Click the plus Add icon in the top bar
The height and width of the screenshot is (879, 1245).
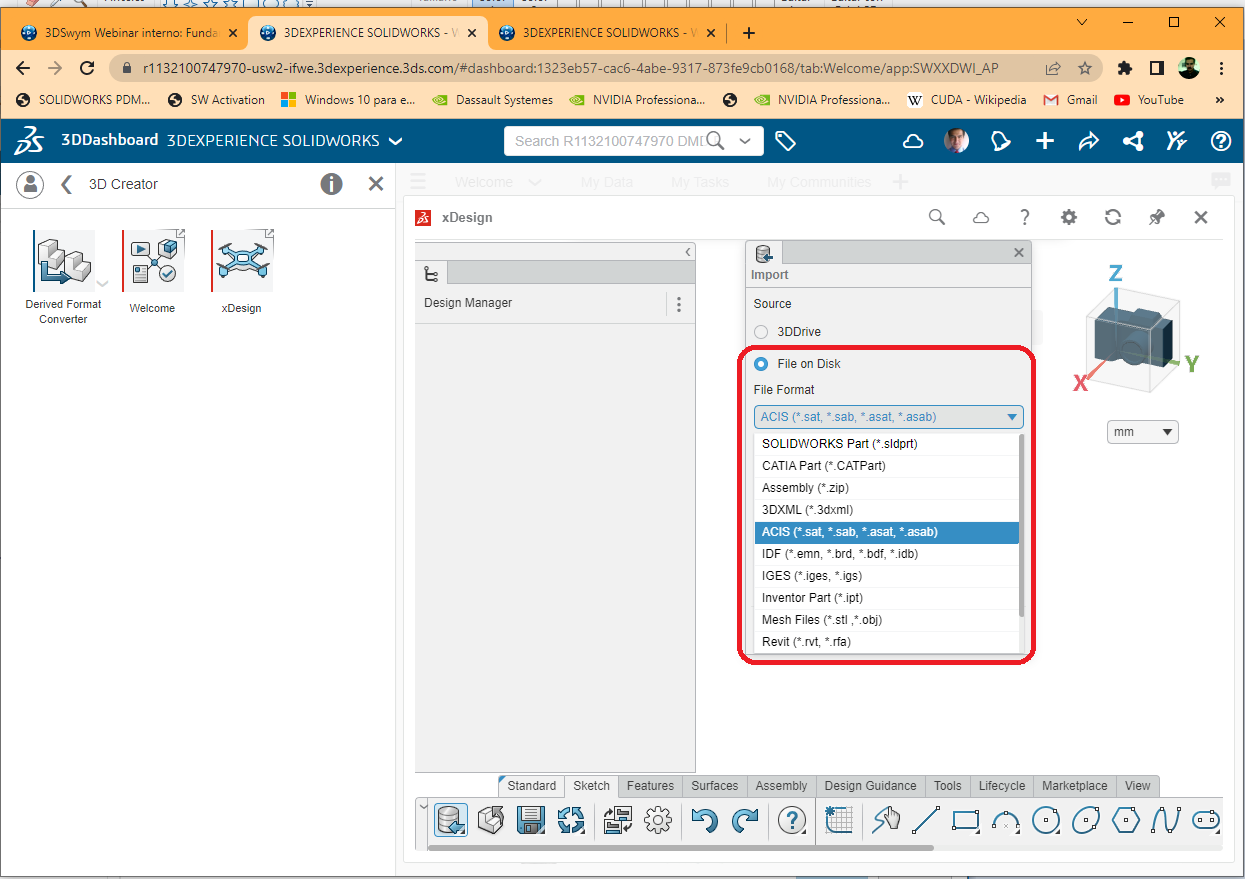click(1045, 141)
